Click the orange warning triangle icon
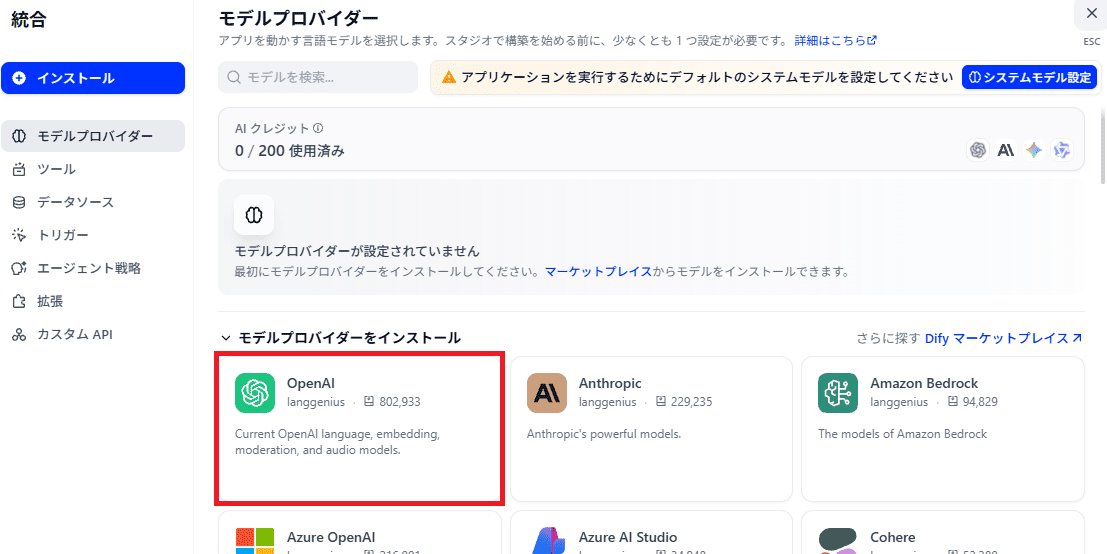 pyautogui.click(x=449, y=78)
